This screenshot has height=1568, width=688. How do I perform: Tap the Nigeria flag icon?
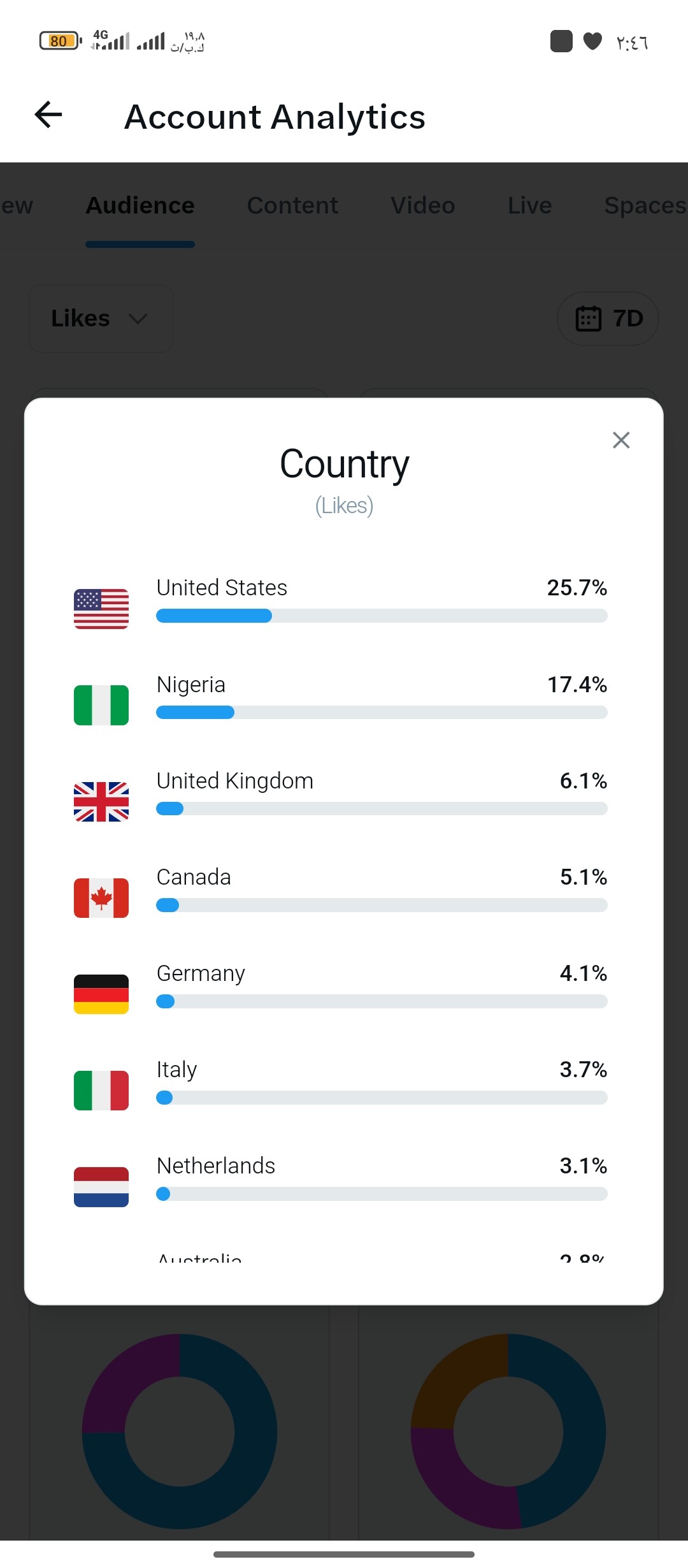pyautogui.click(x=101, y=705)
